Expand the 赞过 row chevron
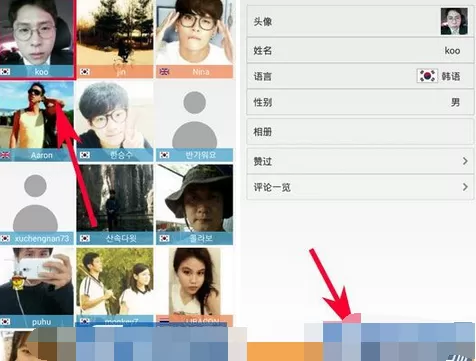 [x=465, y=161]
